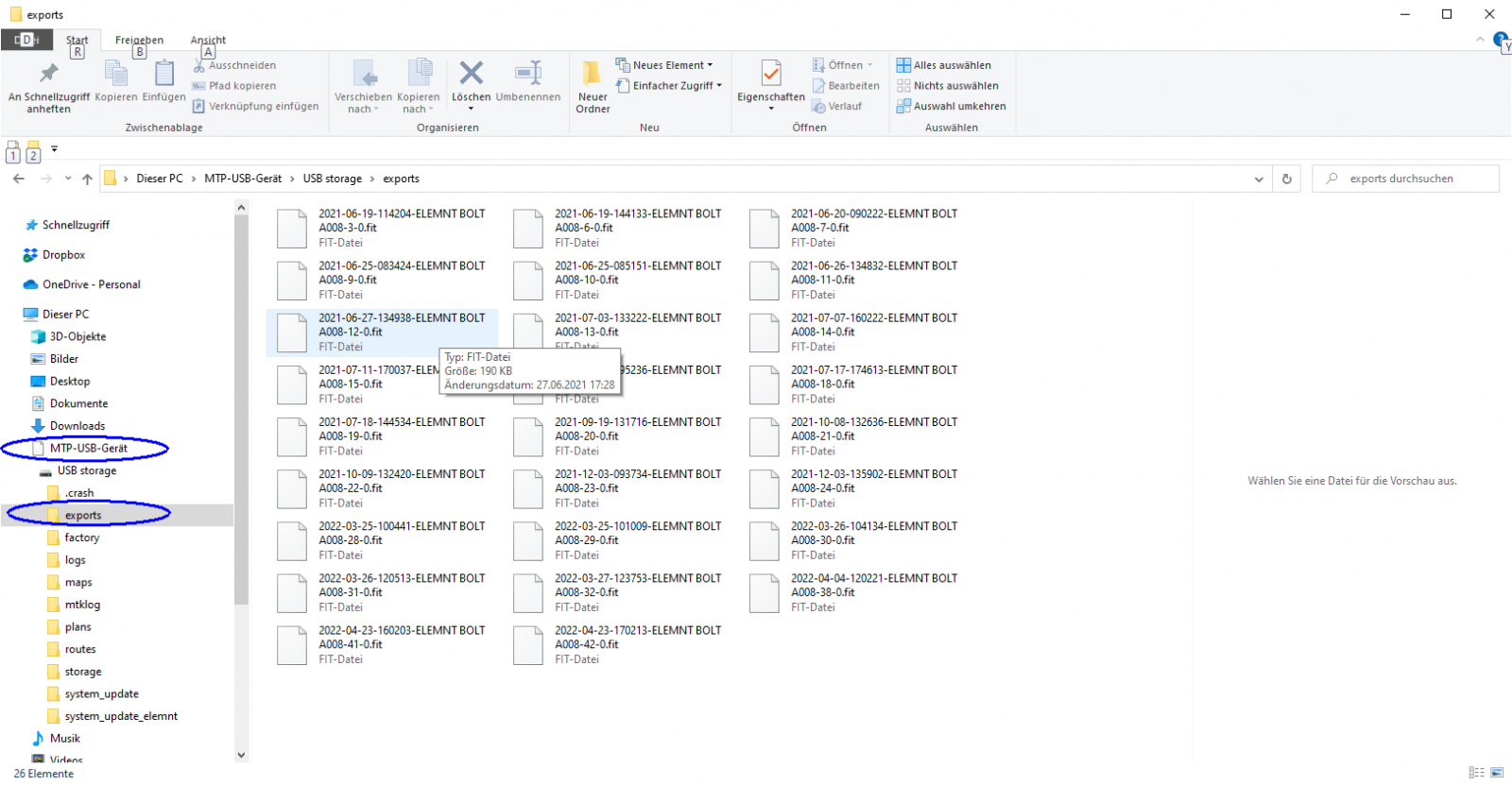Open the address bar history dropdown
Viewport: 1512px width, 785px height.
(1258, 179)
